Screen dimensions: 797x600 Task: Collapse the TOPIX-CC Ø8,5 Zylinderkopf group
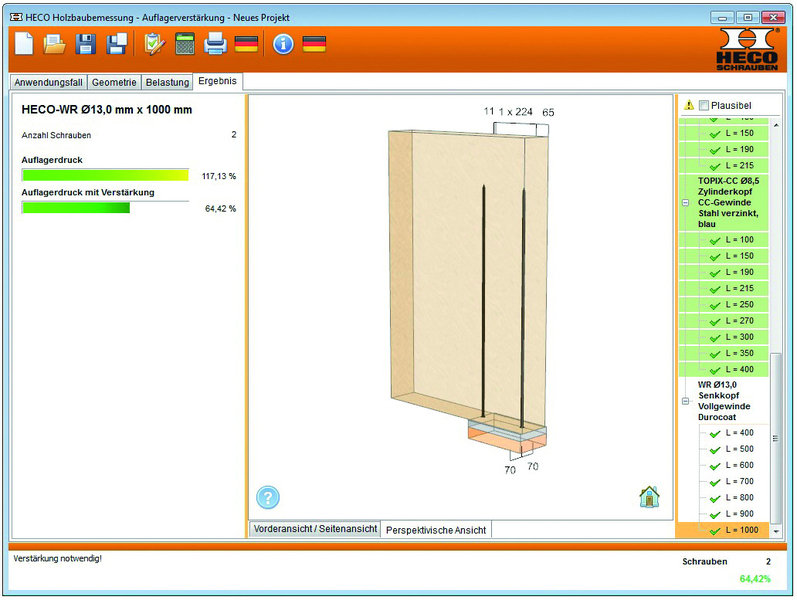[x=685, y=202]
